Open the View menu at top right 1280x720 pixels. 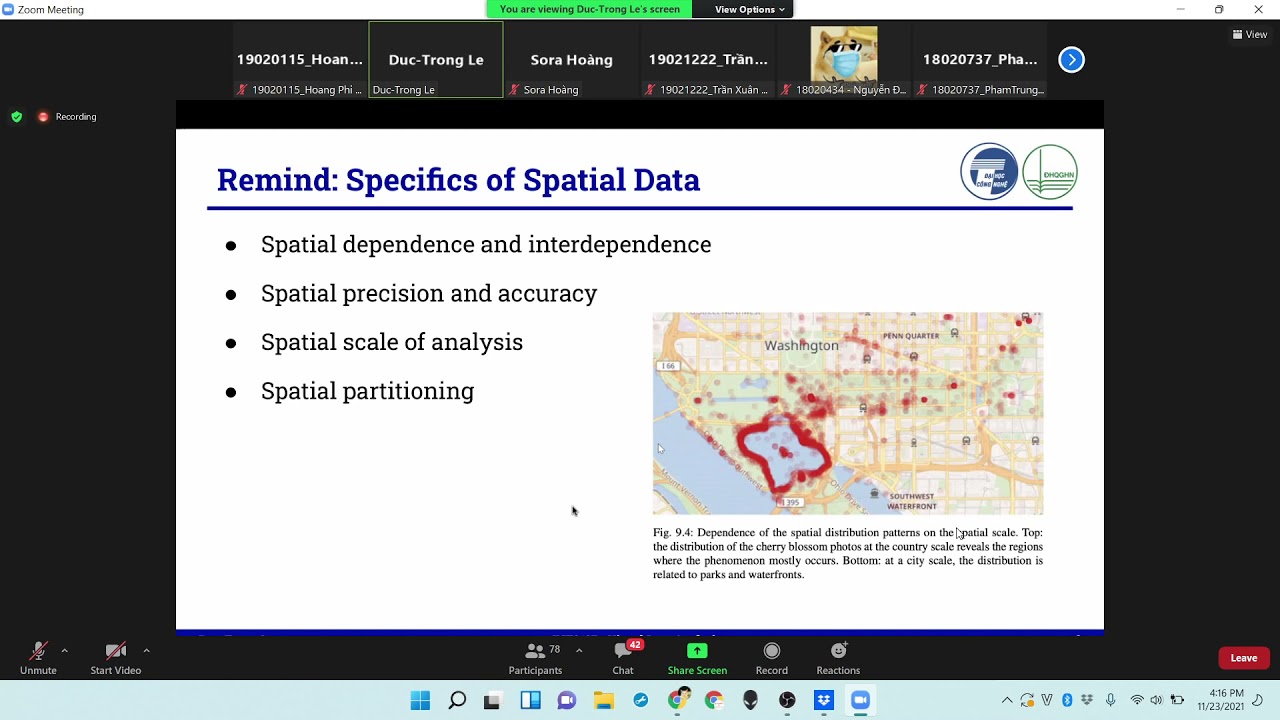pyautogui.click(x=1250, y=35)
